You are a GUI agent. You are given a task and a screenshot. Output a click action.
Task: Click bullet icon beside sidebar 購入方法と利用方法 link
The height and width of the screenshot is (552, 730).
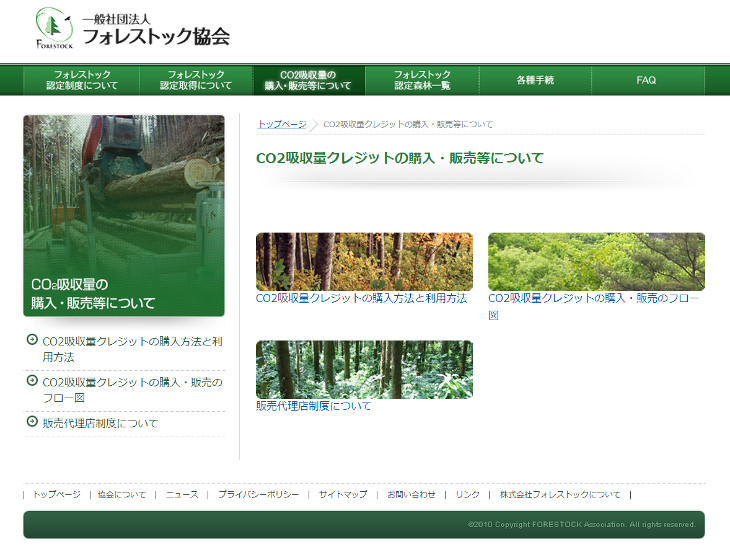[x=32, y=340]
